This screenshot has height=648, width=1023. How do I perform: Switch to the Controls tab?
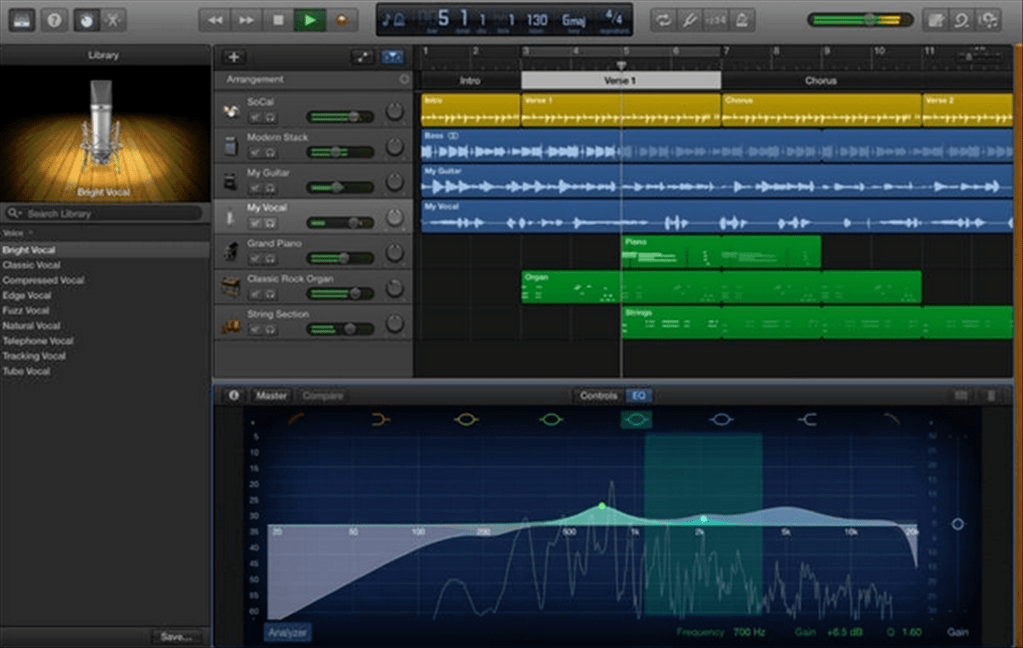pos(598,396)
